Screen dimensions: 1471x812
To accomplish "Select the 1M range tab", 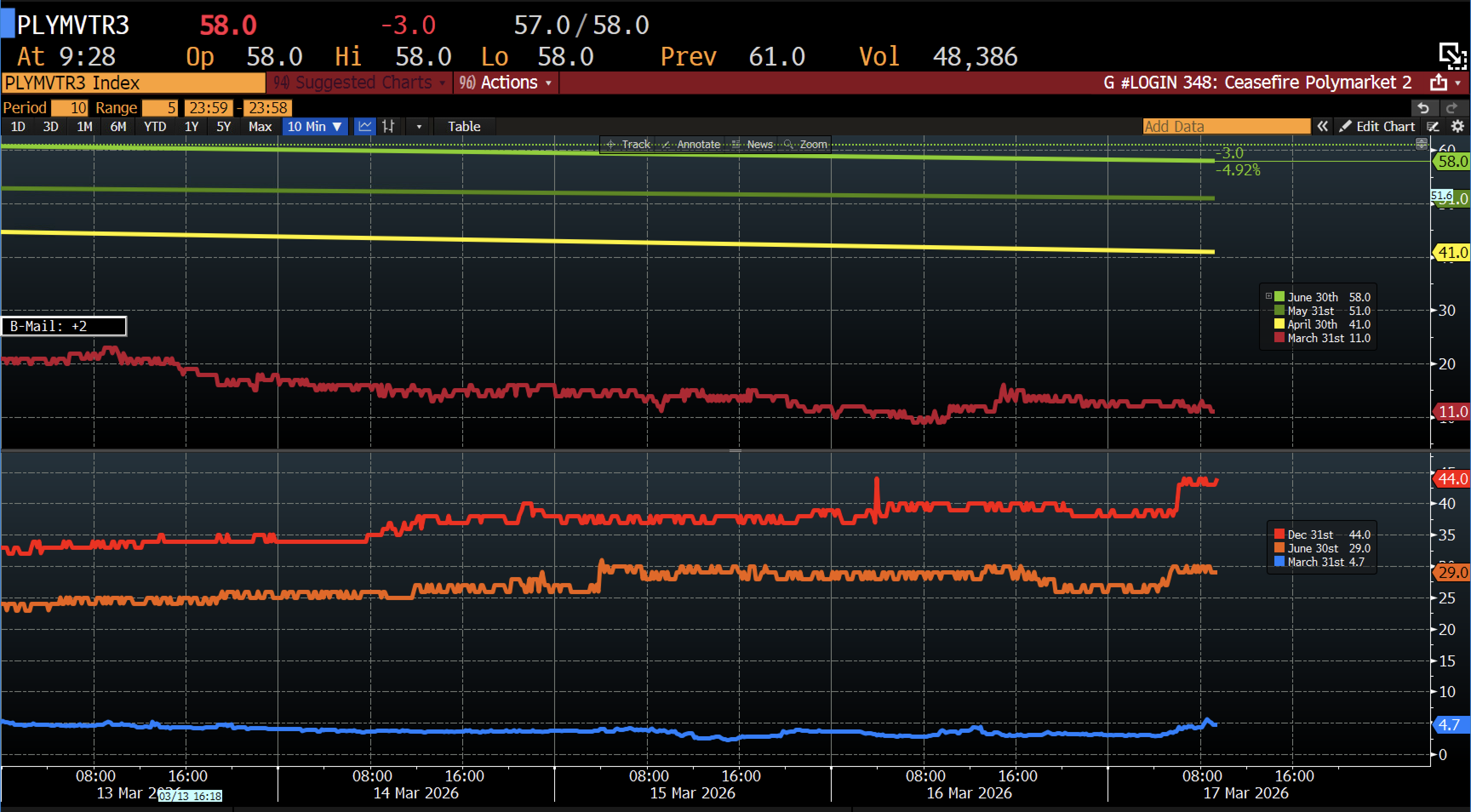I will click(x=85, y=126).
